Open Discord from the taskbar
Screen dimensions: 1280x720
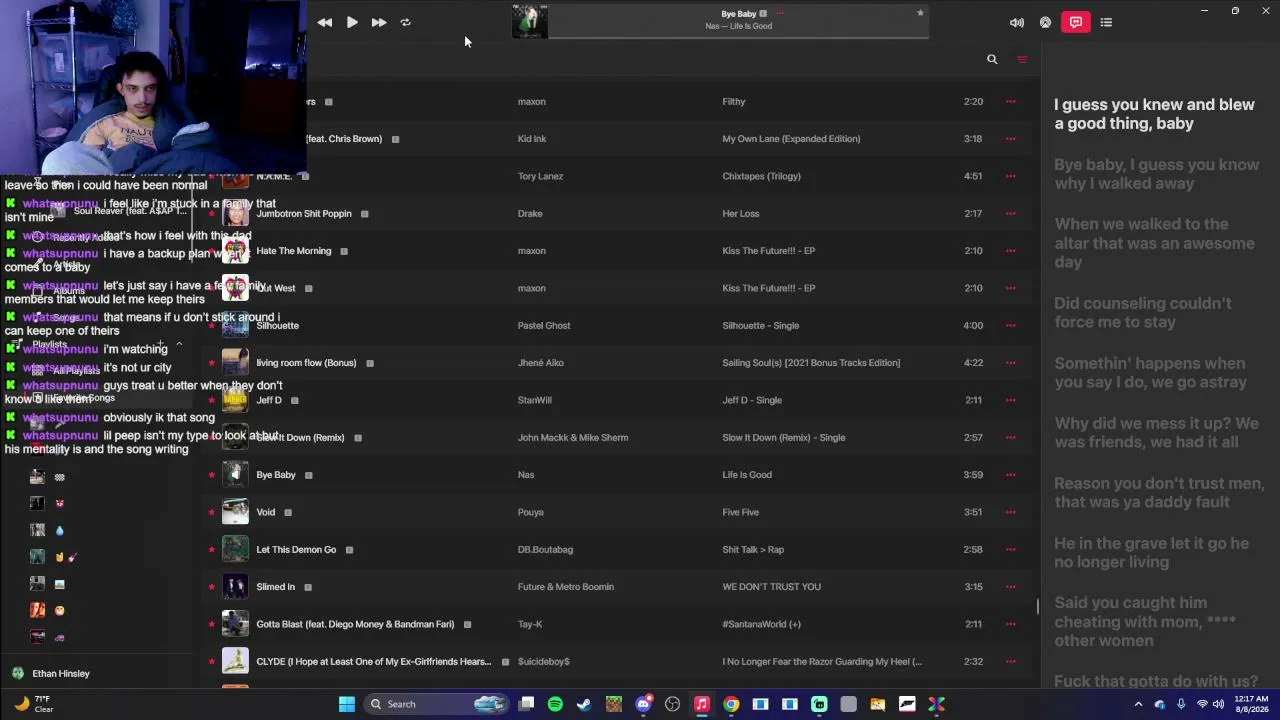click(x=643, y=704)
